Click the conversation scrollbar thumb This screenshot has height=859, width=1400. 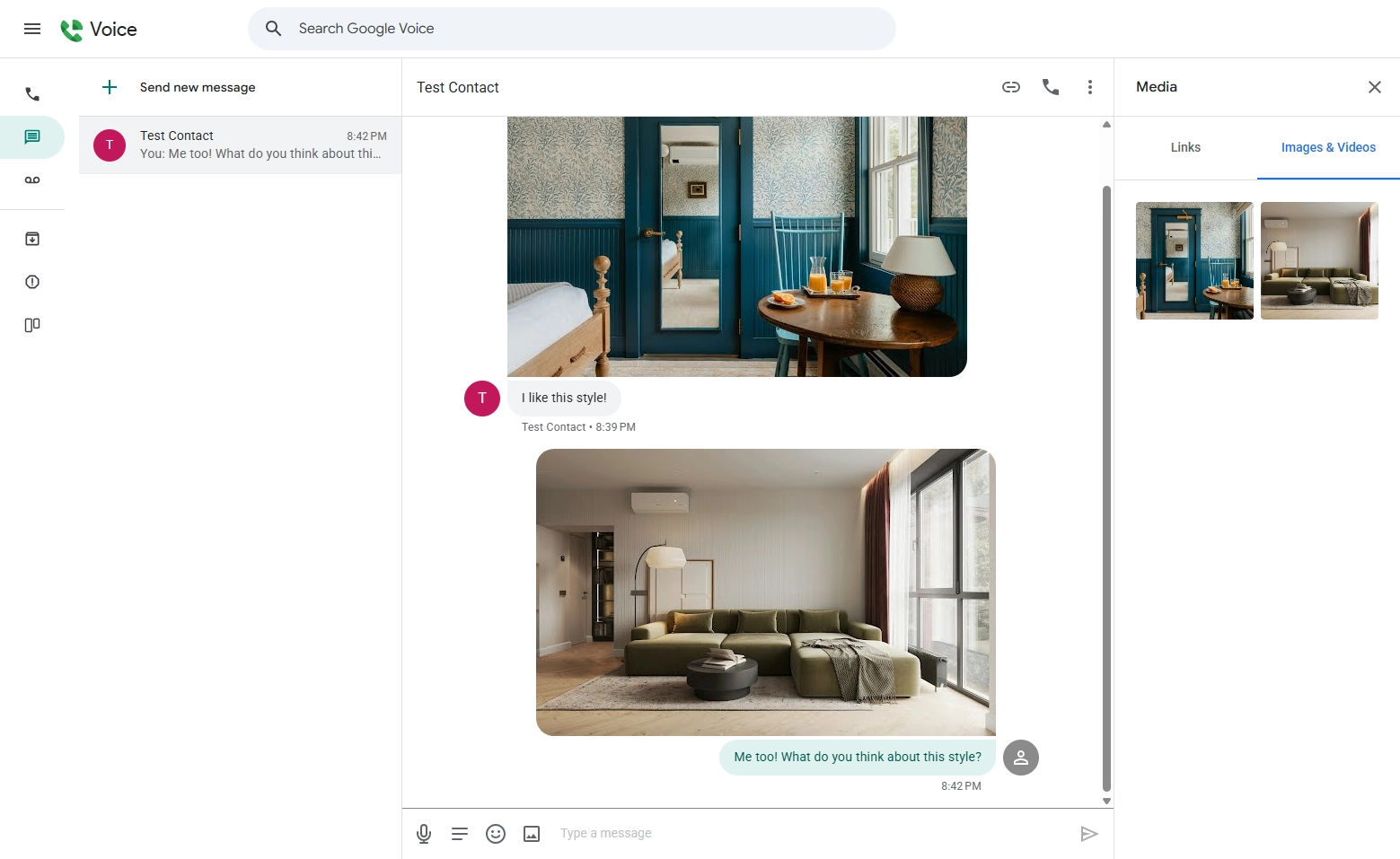(1106, 489)
